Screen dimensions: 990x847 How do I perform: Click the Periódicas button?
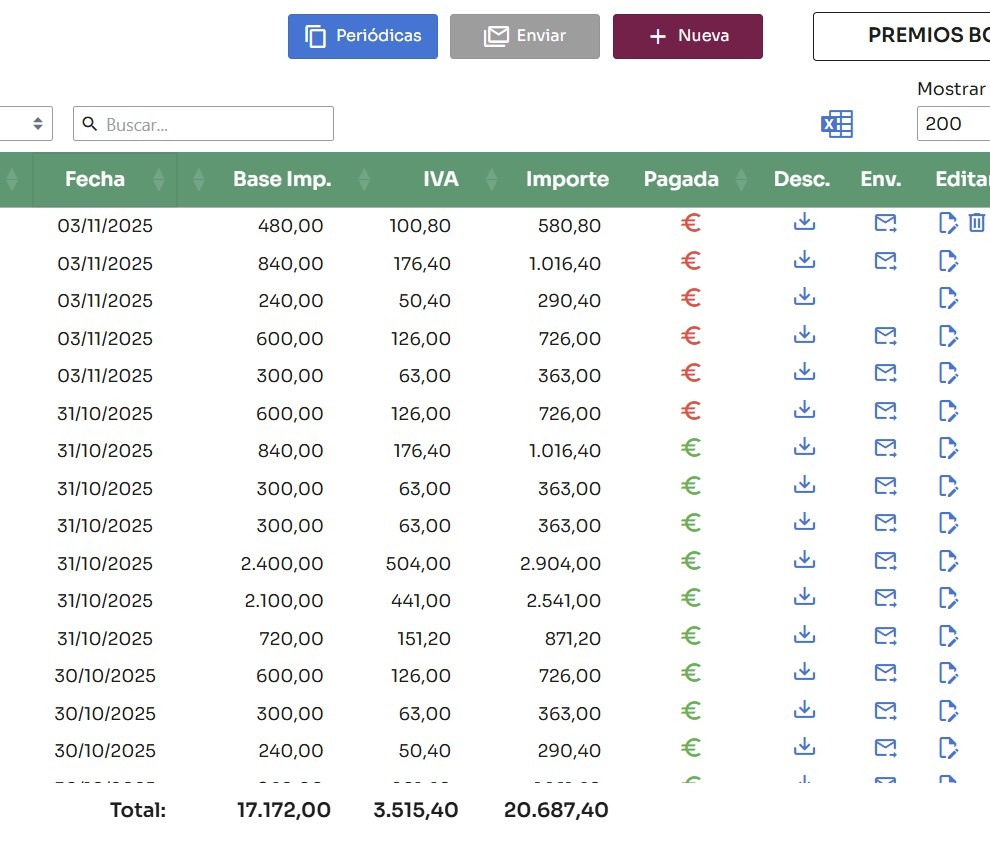pyautogui.click(x=363, y=36)
